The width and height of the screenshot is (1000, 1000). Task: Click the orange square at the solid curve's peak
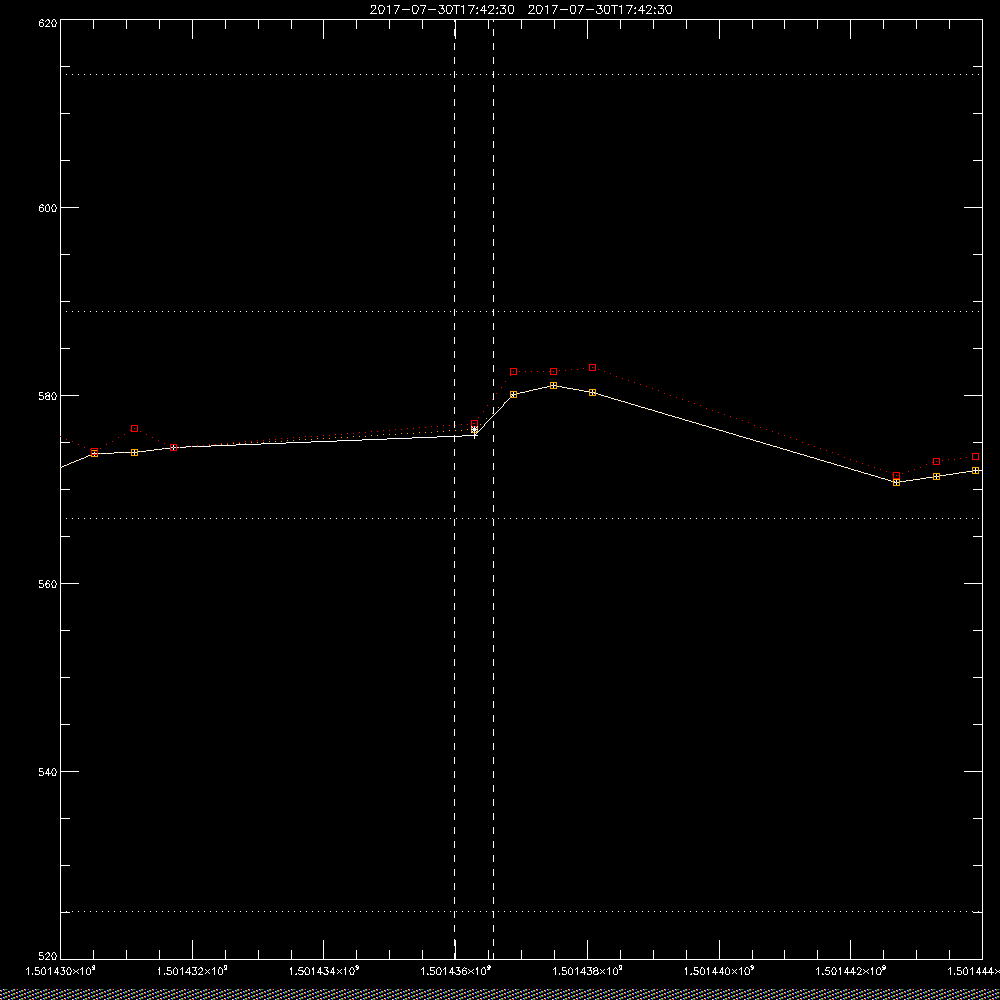tap(554, 385)
